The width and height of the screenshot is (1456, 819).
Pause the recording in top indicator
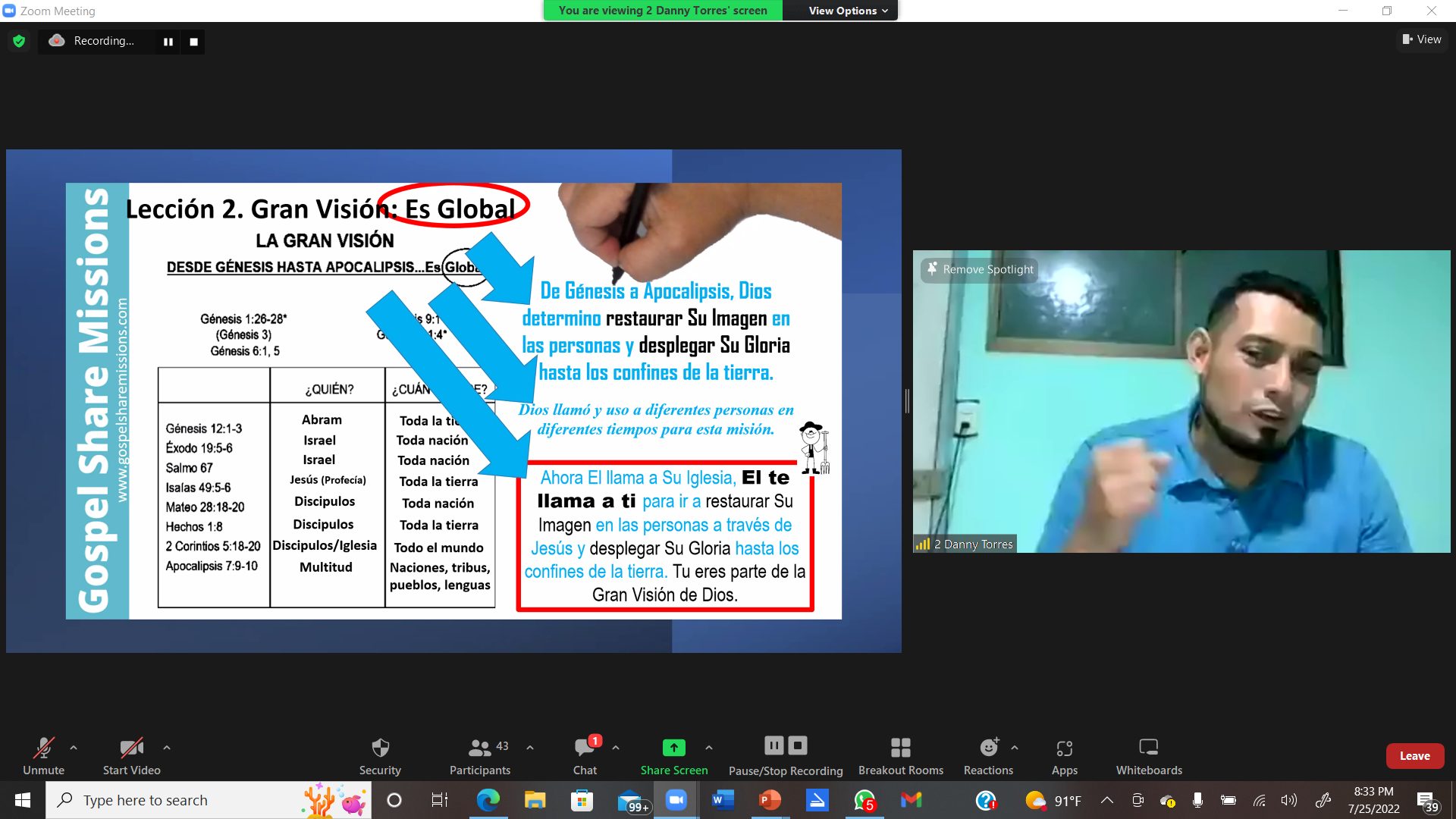pyautogui.click(x=168, y=42)
